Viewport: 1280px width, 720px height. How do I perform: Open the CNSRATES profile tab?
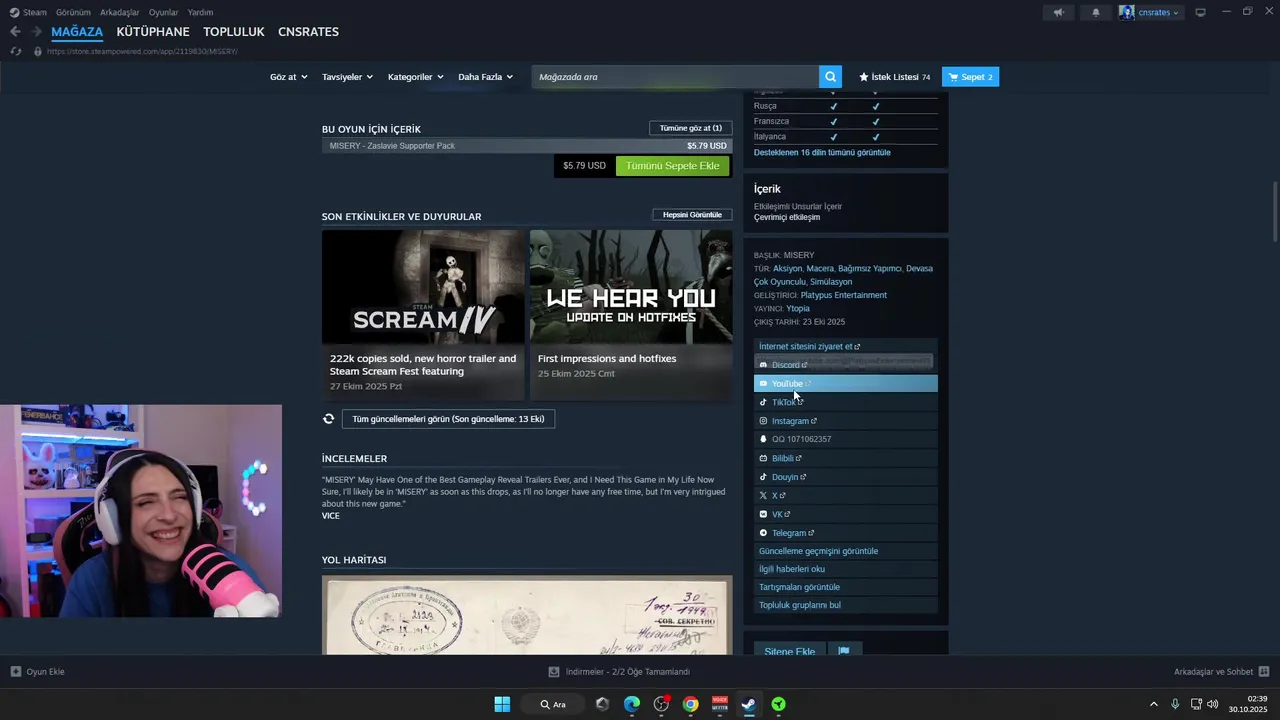308,32
